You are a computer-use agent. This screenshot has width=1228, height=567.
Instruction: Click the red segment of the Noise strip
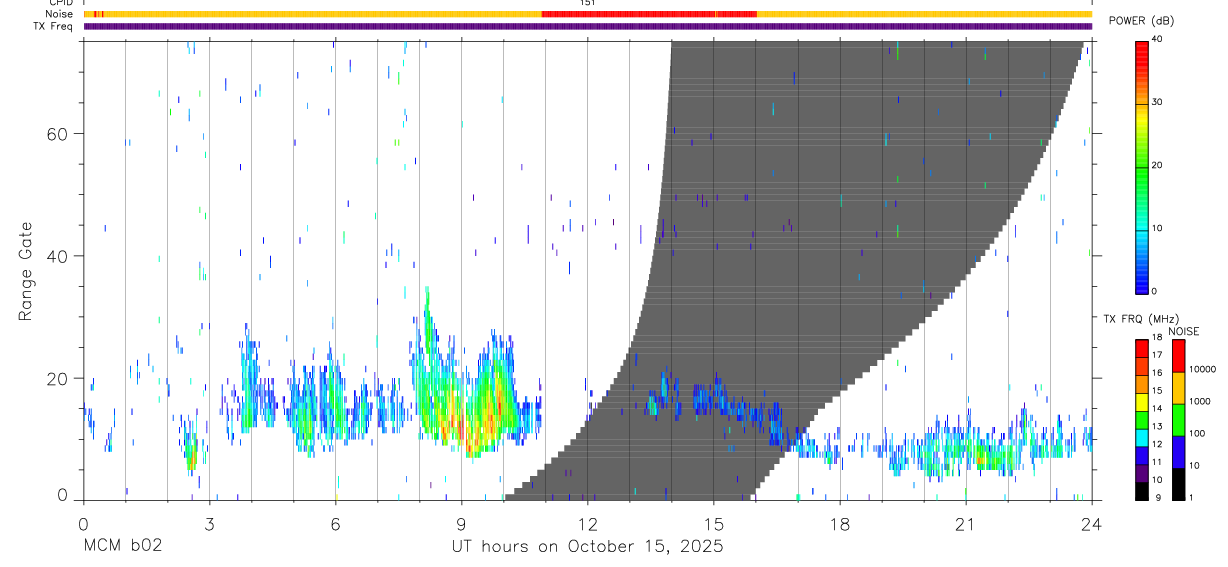(x=649, y=14)
